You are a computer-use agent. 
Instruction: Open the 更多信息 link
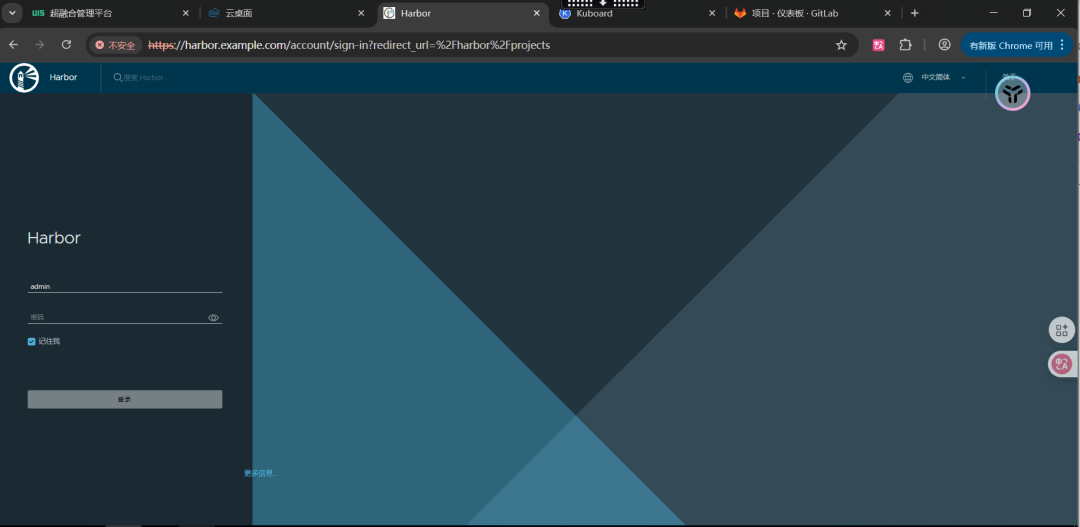click(x=261, y=473)
